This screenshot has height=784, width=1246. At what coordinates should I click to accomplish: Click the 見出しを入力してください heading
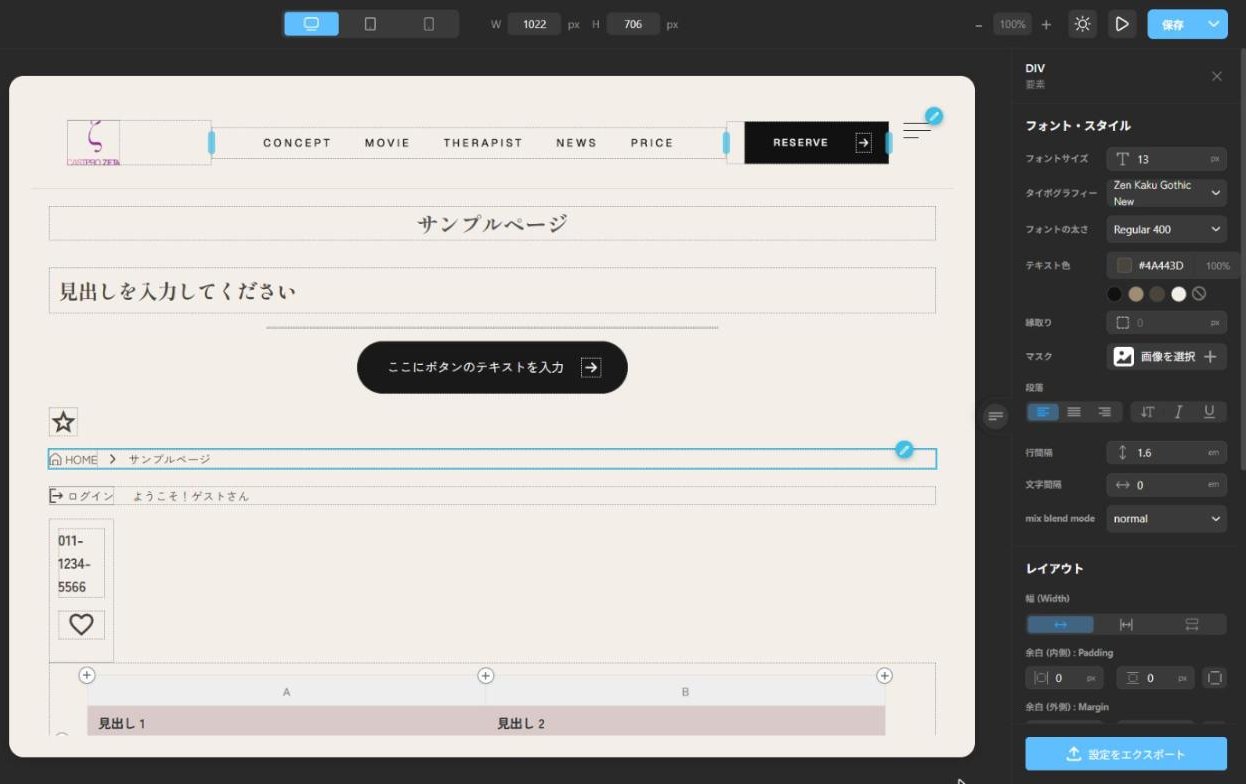tap(177, 292)
